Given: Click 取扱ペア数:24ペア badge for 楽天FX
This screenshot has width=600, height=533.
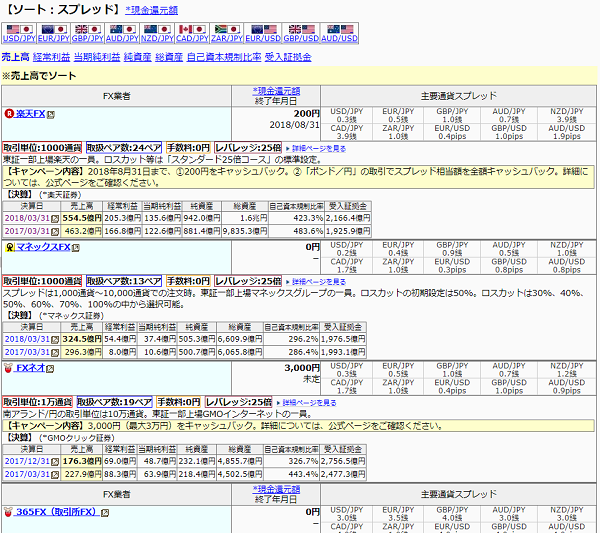Looking at the screenshot, I should (124, 148).
